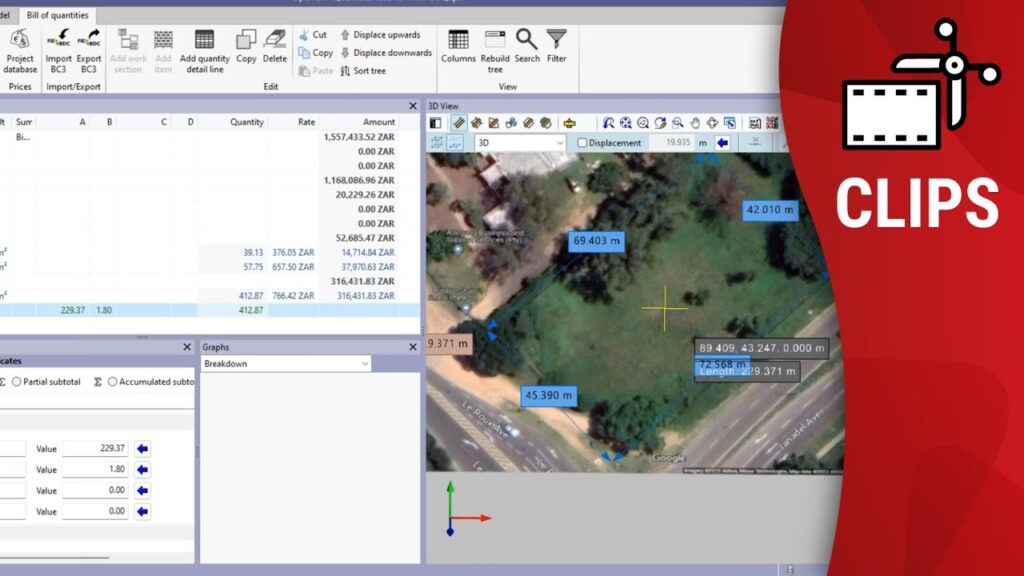Click the Value field showing 229.37

tap(96, 449)
